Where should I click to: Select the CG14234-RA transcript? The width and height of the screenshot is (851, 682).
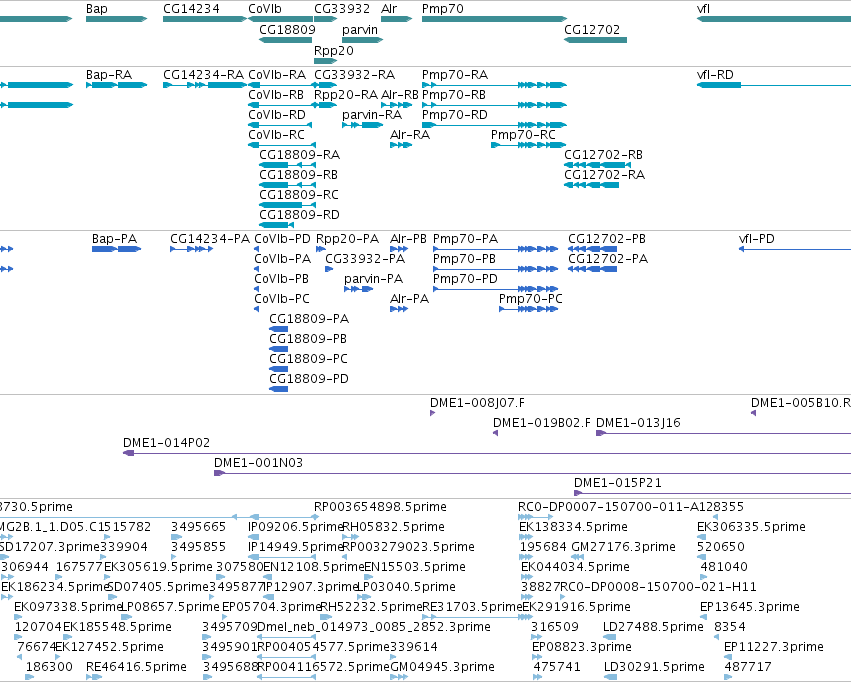click(x=205, y=85)
